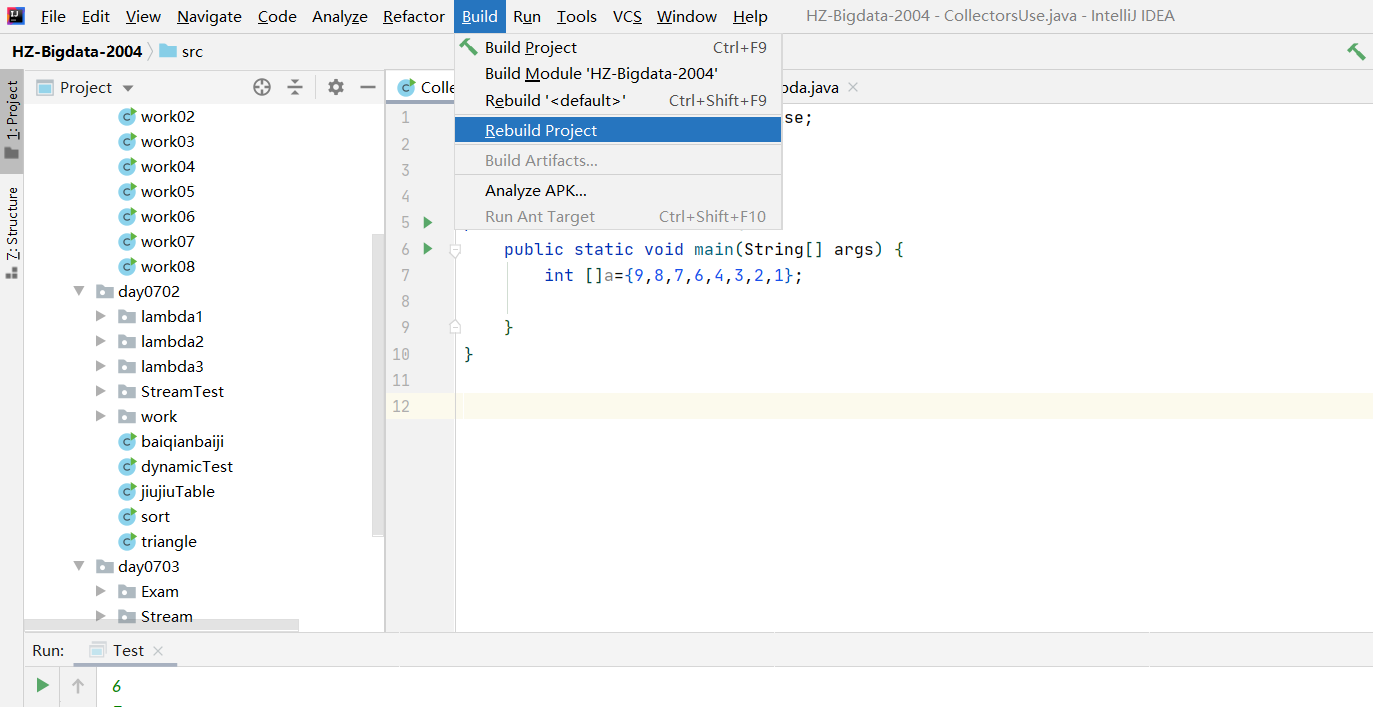Open the Refactor menu
Screen dimensions: 1373x707
(x=414, y=16)
